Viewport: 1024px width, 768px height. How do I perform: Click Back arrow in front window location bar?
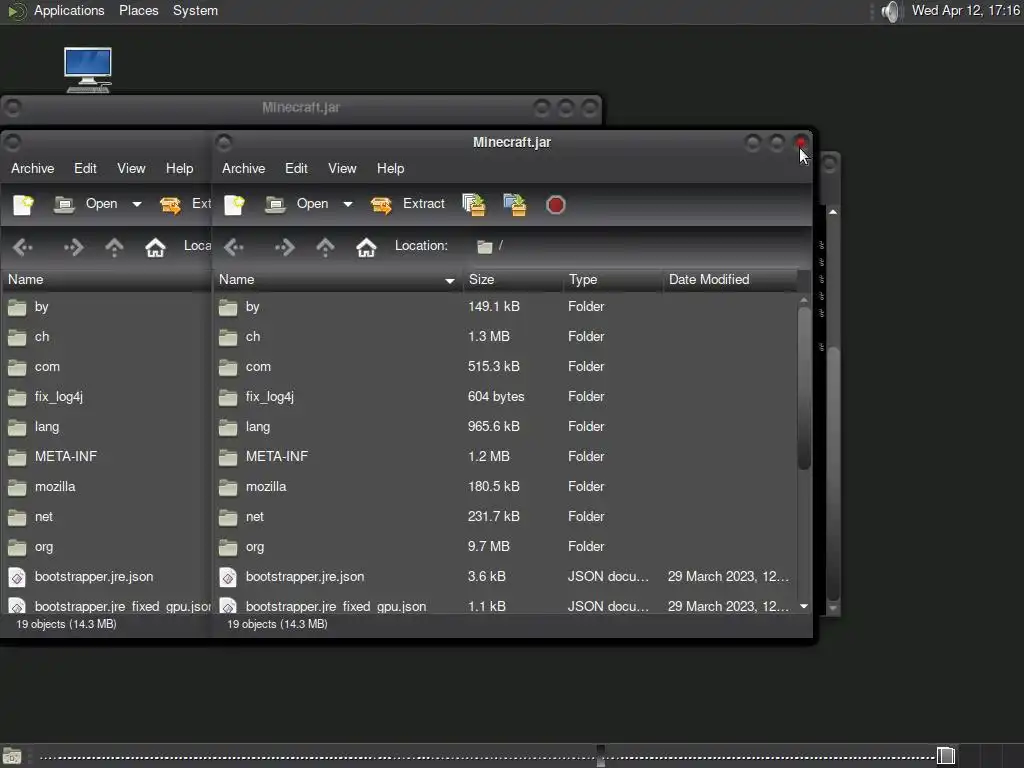pyautogui.click(x=234, y=247)
